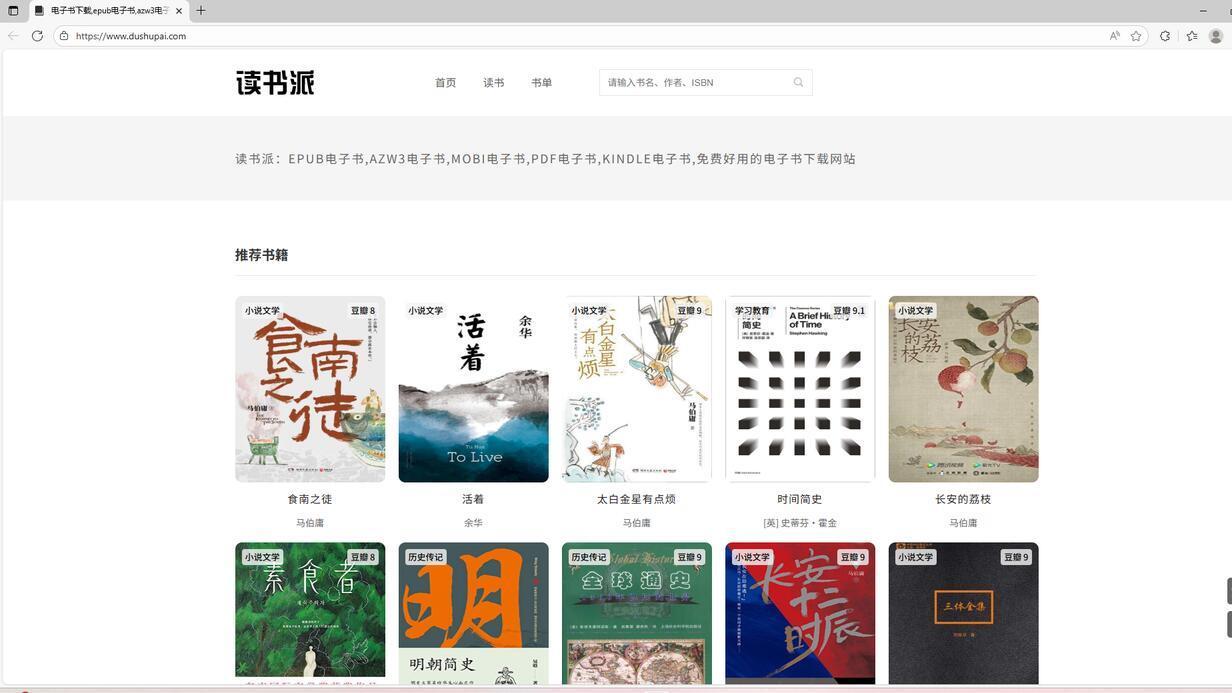The image size is (1232, 693).
Task: Click the 首页 home link
Action: 446,83
